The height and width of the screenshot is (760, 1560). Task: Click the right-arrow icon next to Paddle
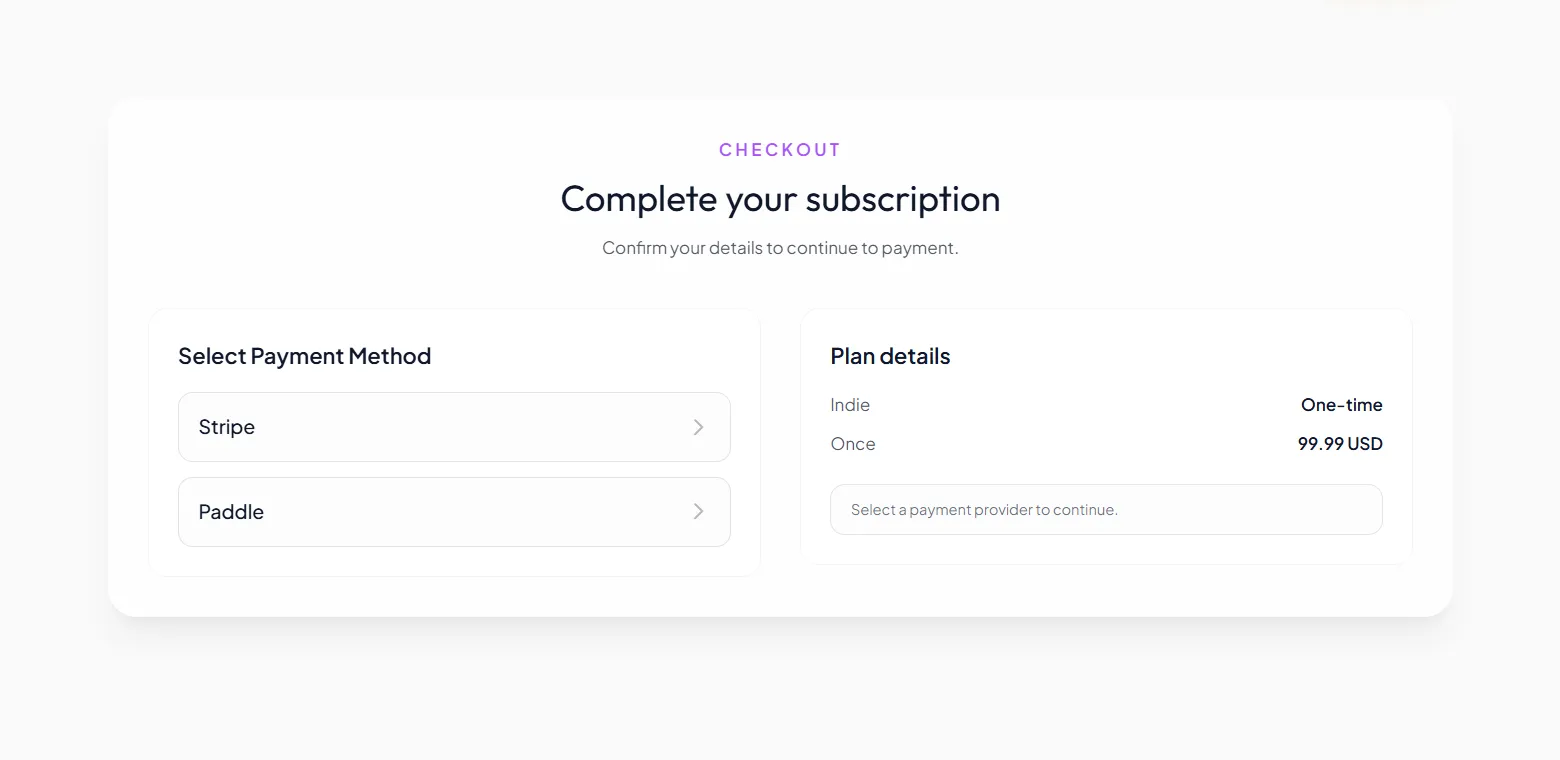coord(698,511)
